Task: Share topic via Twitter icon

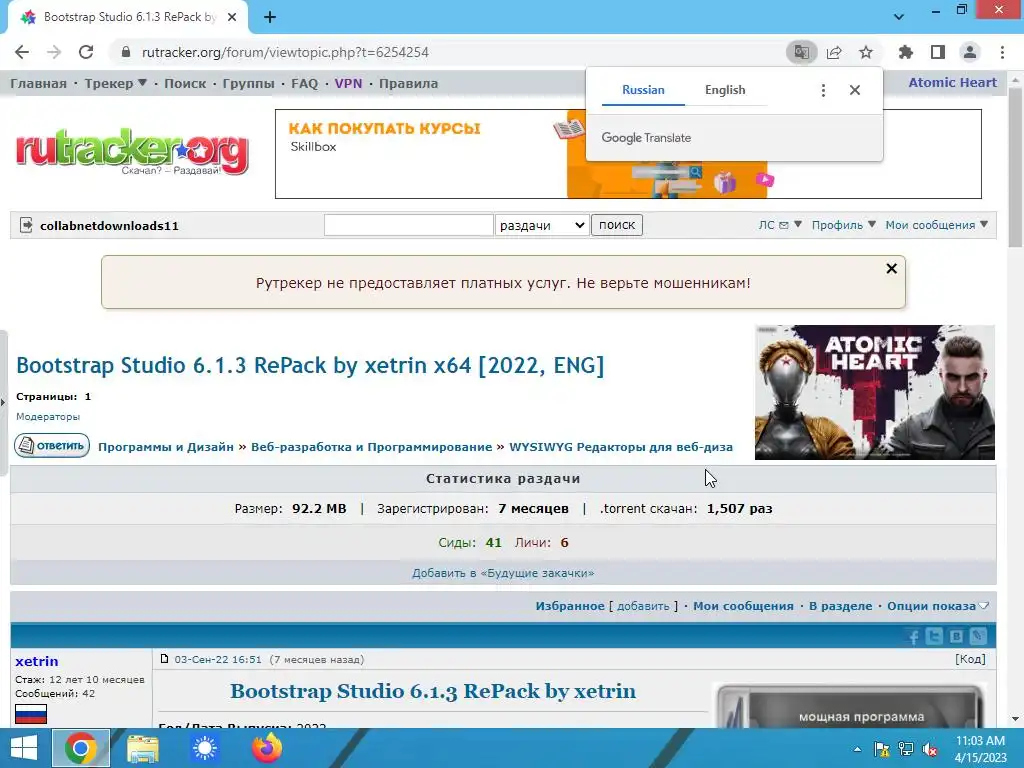Action: tap(935, 637)
